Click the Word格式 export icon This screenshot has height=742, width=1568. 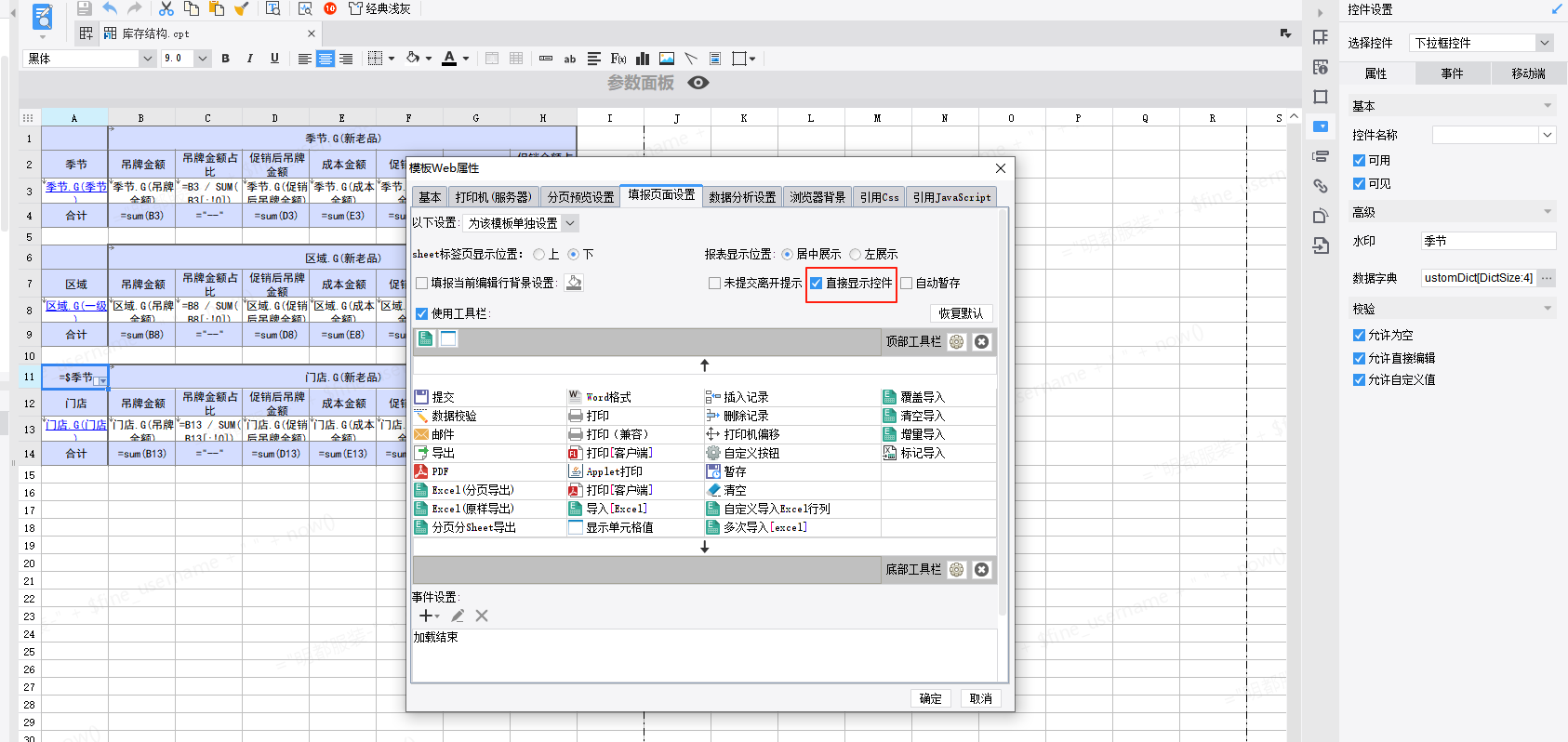(x=576, y=397)
